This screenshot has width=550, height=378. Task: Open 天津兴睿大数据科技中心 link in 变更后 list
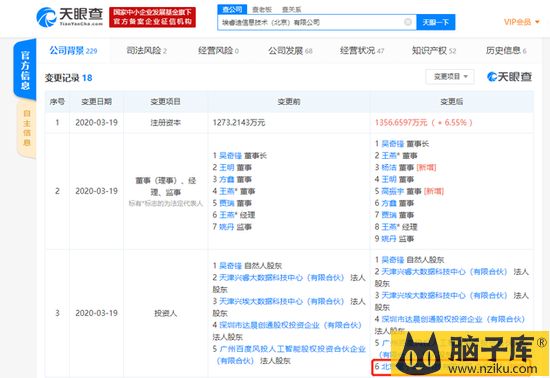click(444, 272)
